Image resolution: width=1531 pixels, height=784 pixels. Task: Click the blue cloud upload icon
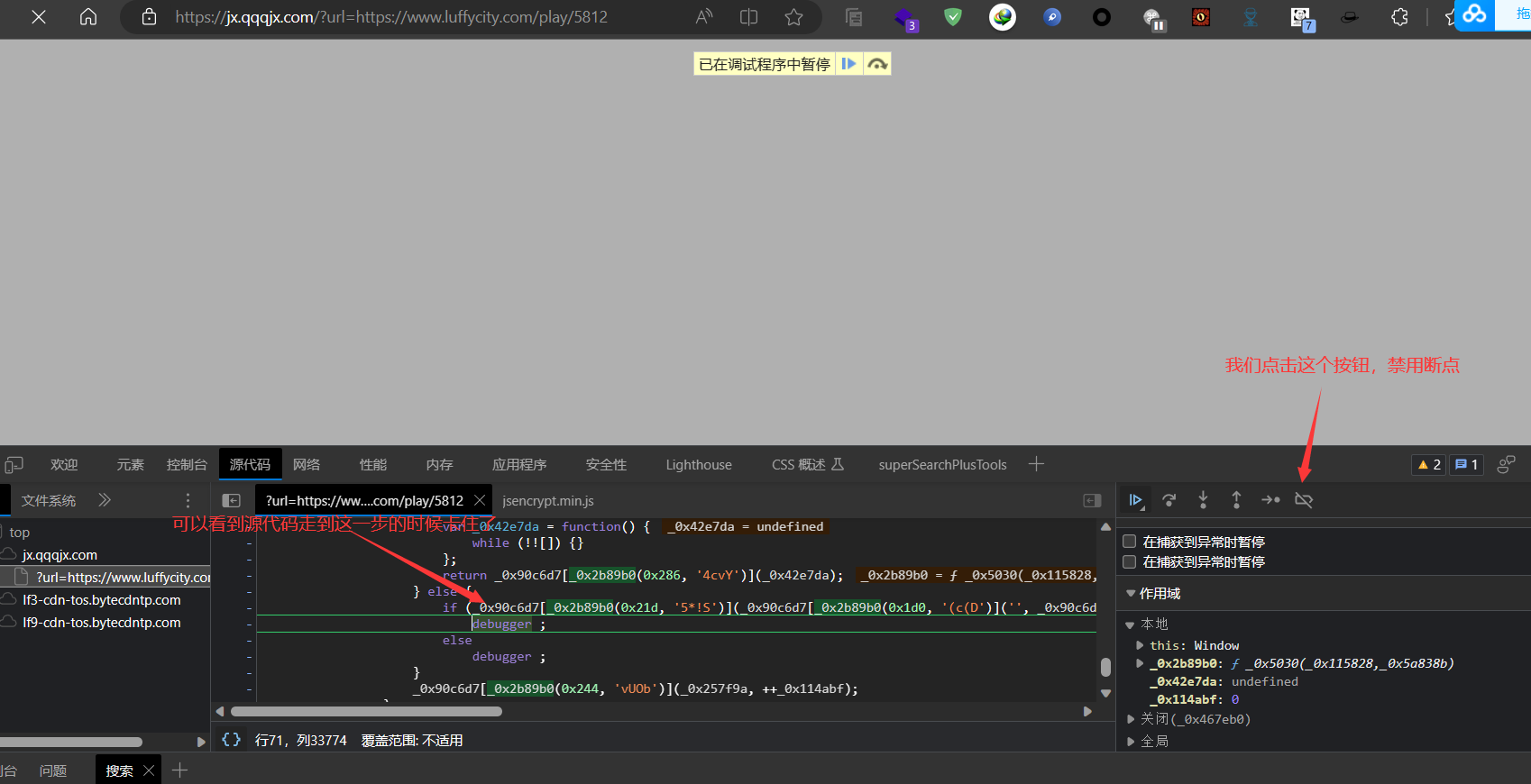coord(1474,14)
